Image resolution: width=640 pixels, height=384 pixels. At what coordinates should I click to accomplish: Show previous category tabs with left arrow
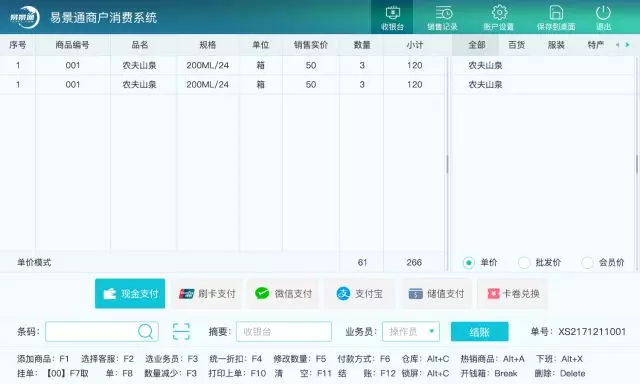coord(618,45)
